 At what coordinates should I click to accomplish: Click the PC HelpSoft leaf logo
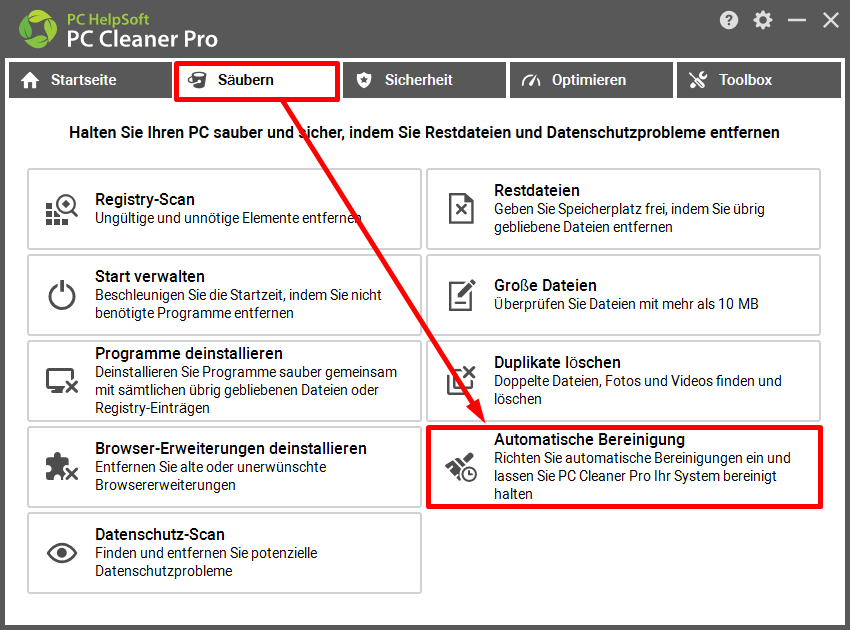coord(37,29)
